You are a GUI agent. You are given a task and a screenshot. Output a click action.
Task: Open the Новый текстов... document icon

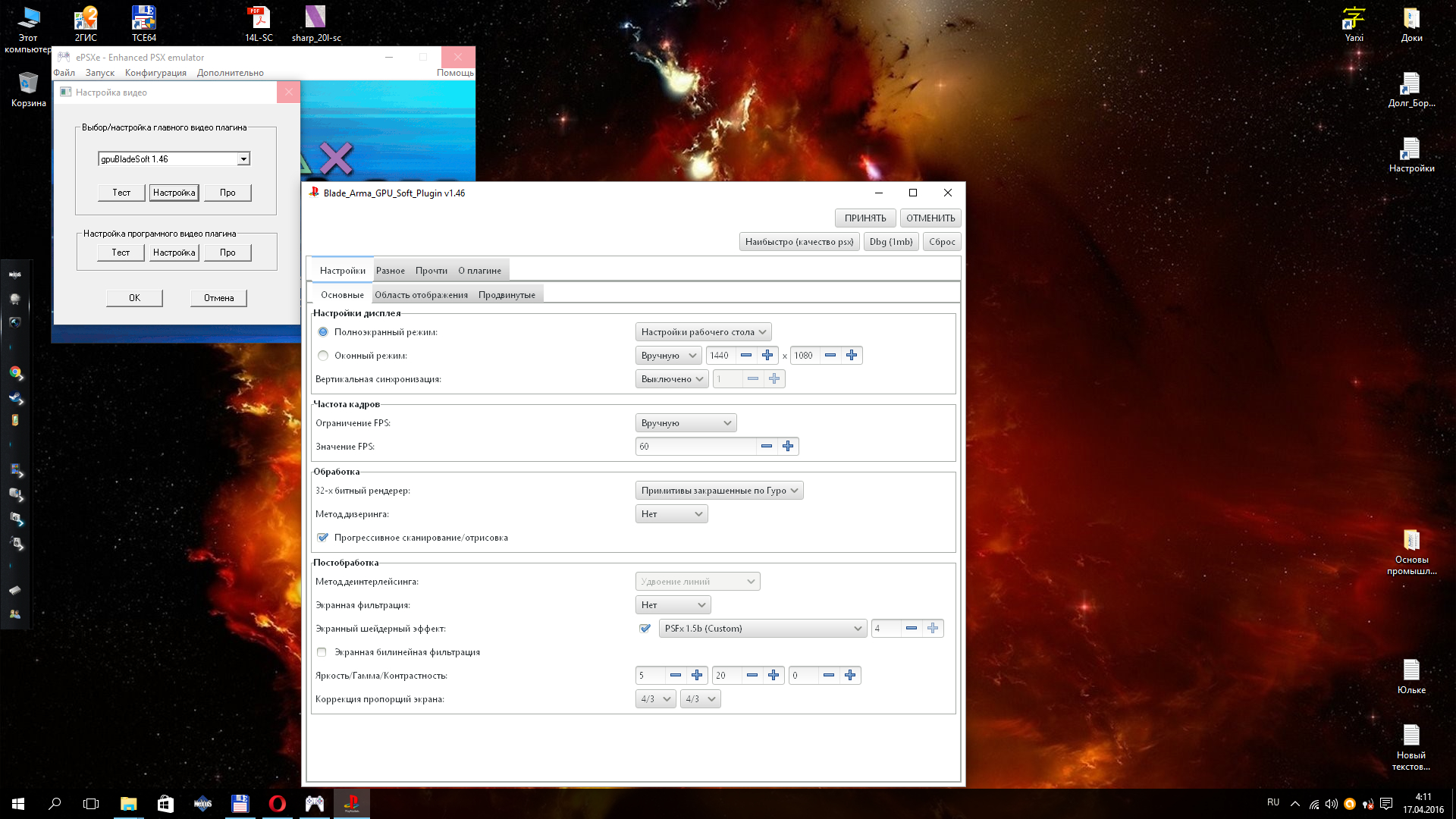point(1411,748)
